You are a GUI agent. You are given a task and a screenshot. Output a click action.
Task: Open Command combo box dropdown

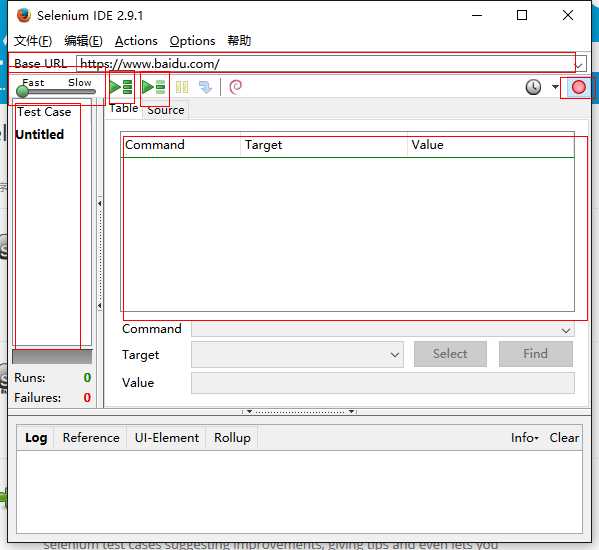coord(566,331)
